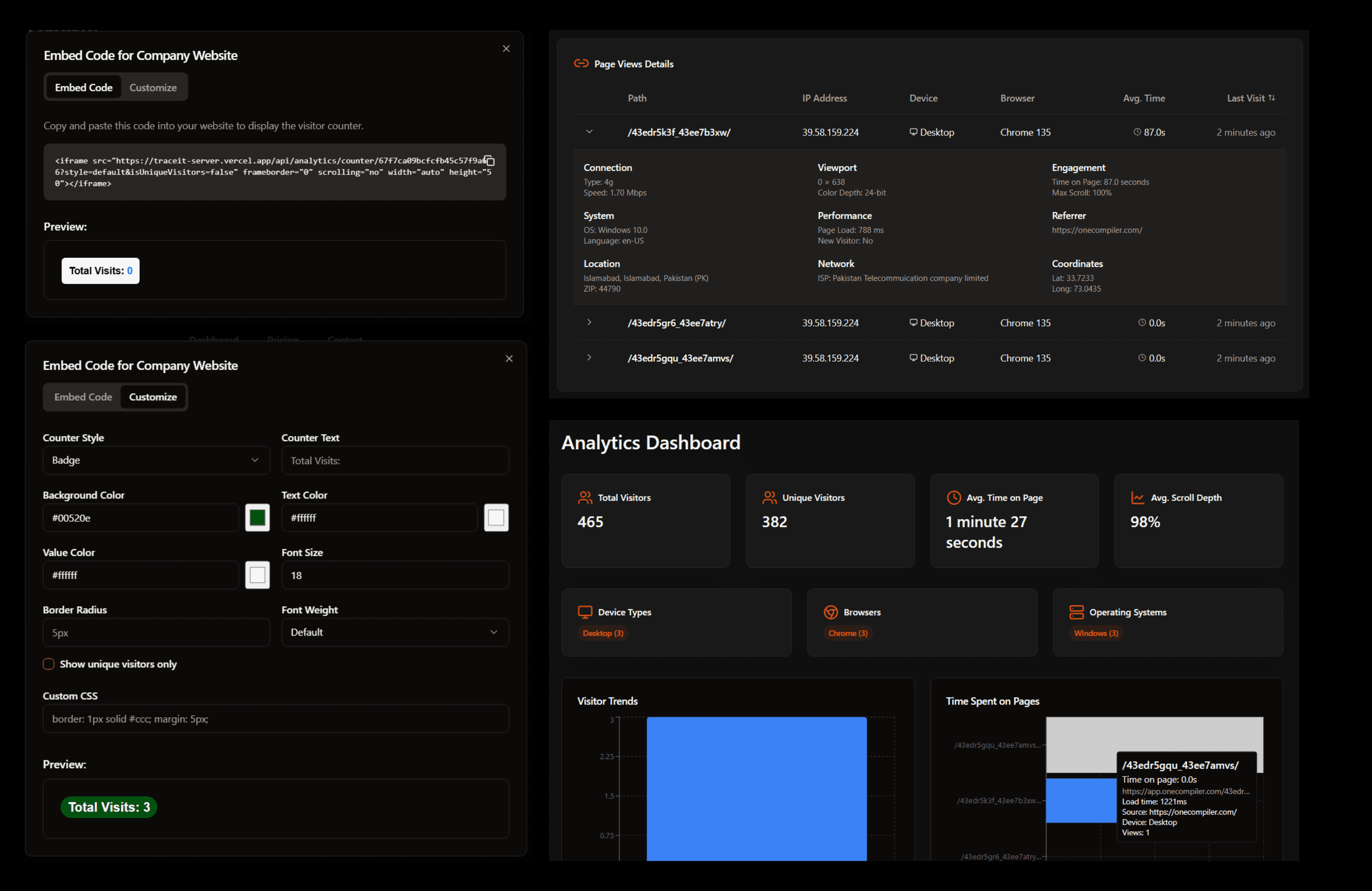Click the globe icon in Browsers card

[x=831, y=612]
